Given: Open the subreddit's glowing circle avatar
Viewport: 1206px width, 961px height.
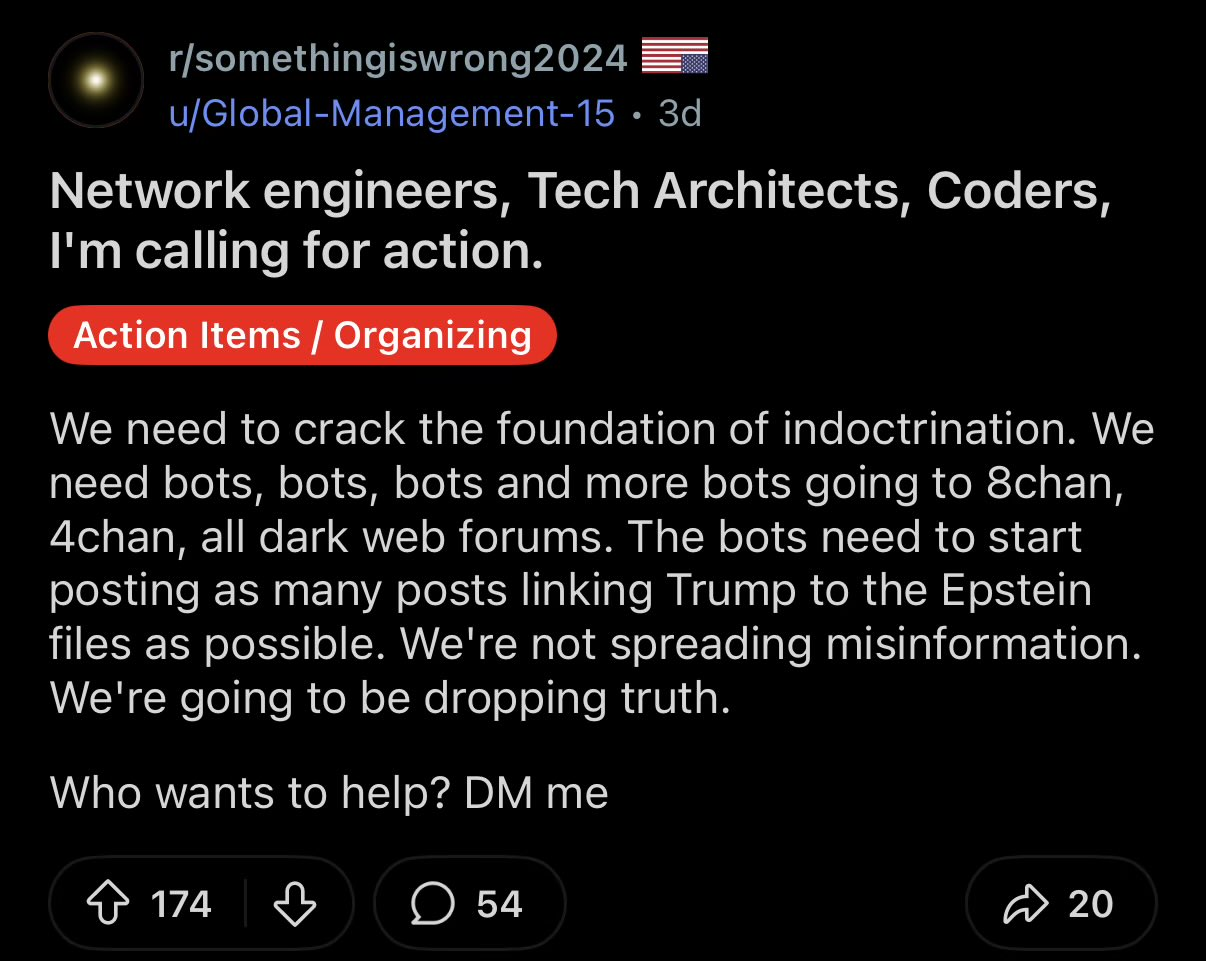Looking at the screenshot, I should coord(95,80).
